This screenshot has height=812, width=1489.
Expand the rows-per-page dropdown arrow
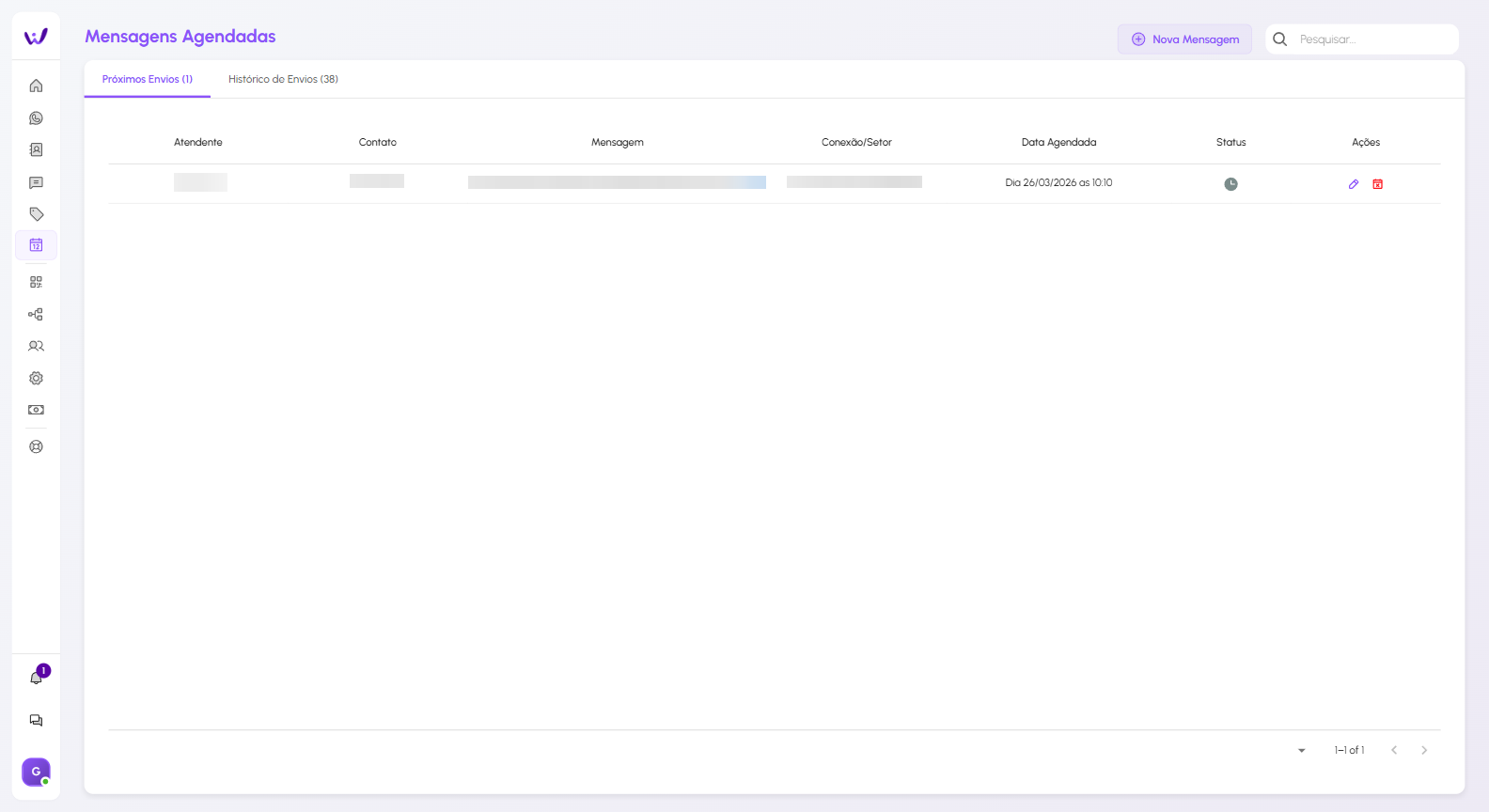coord(1302,751)
